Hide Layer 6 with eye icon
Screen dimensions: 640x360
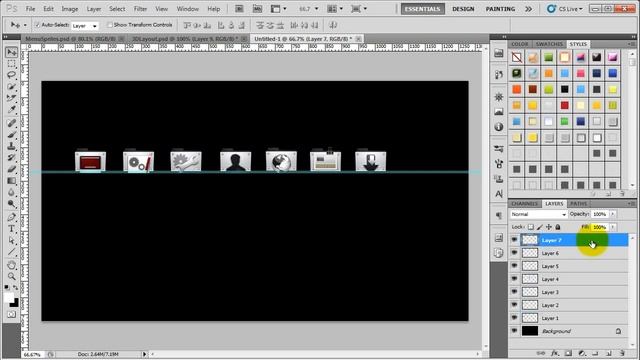514,253
